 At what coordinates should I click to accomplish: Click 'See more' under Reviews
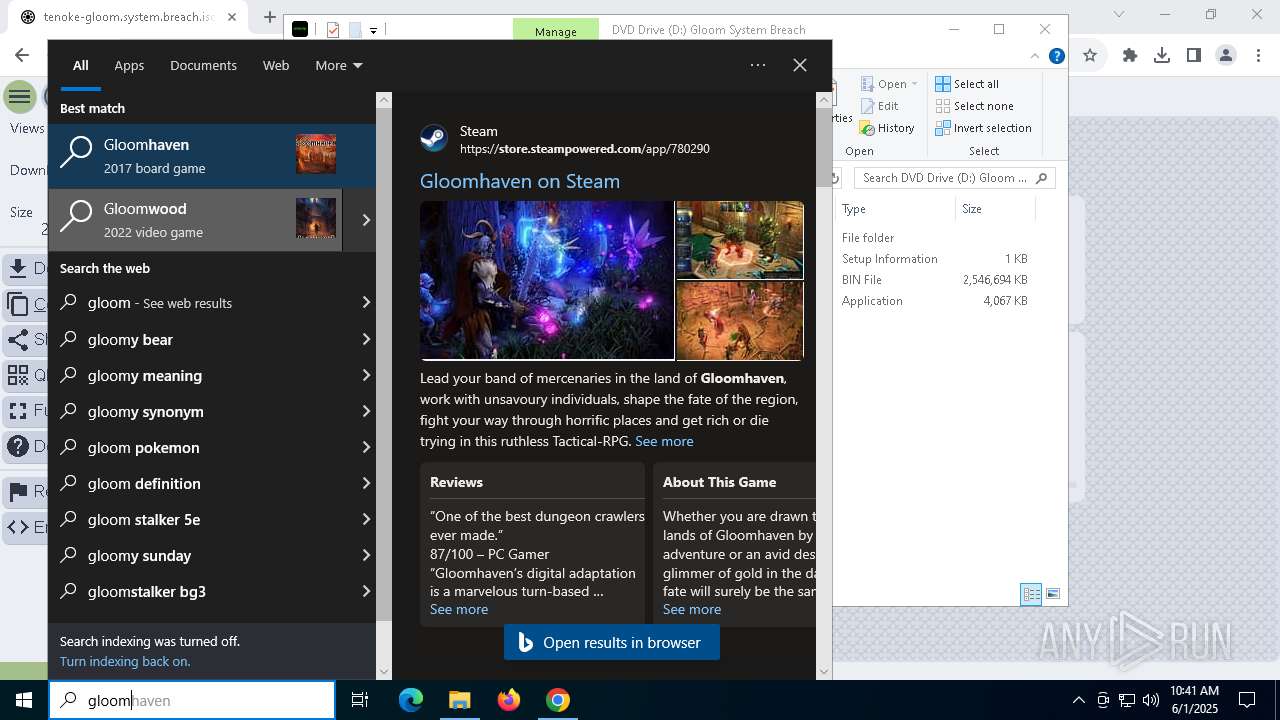459,609
